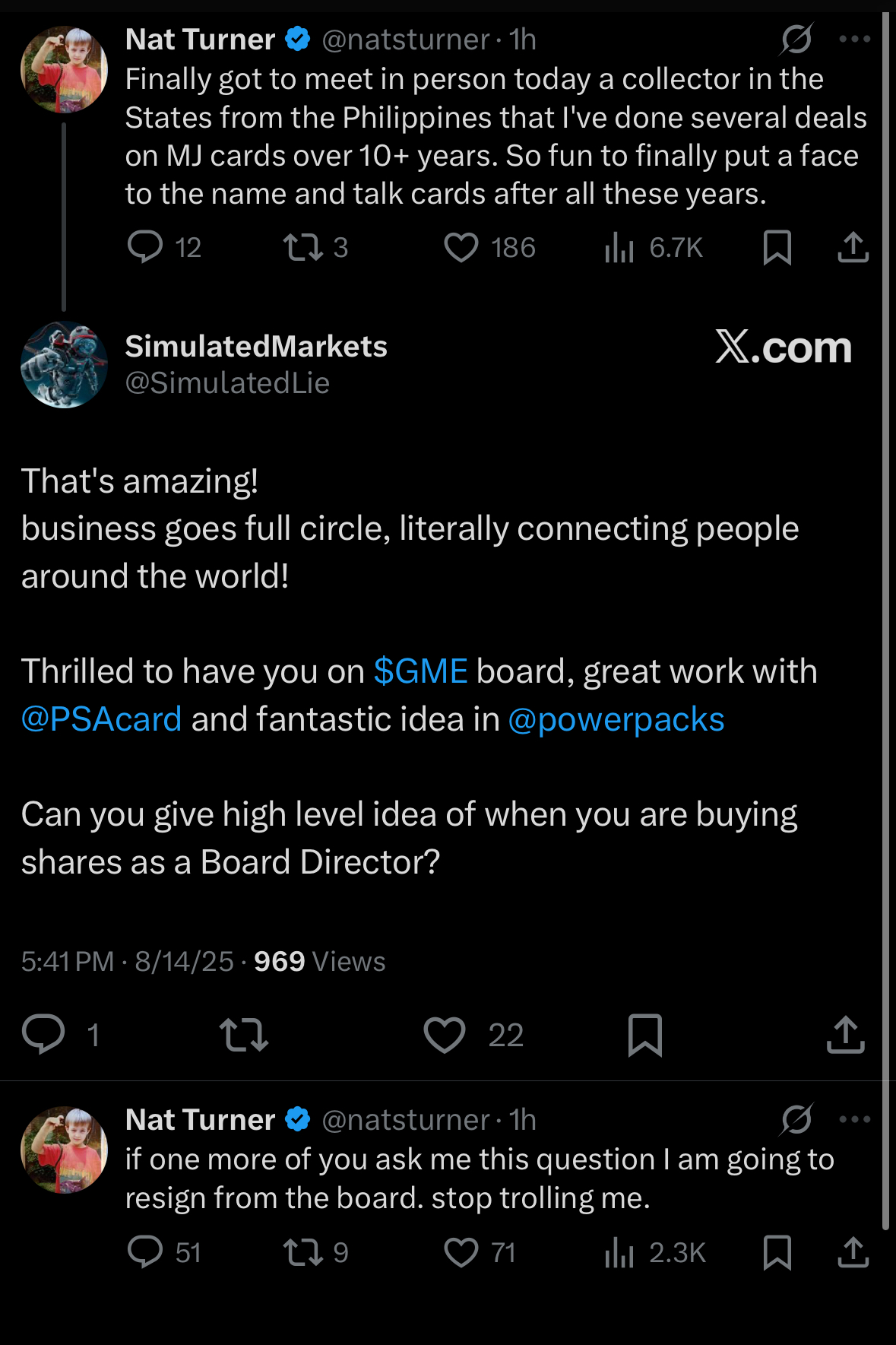Screen dimensions: 896x1345
Task: Open more options on Nat Turner's resign reply
Action: tap(854, 1119)
